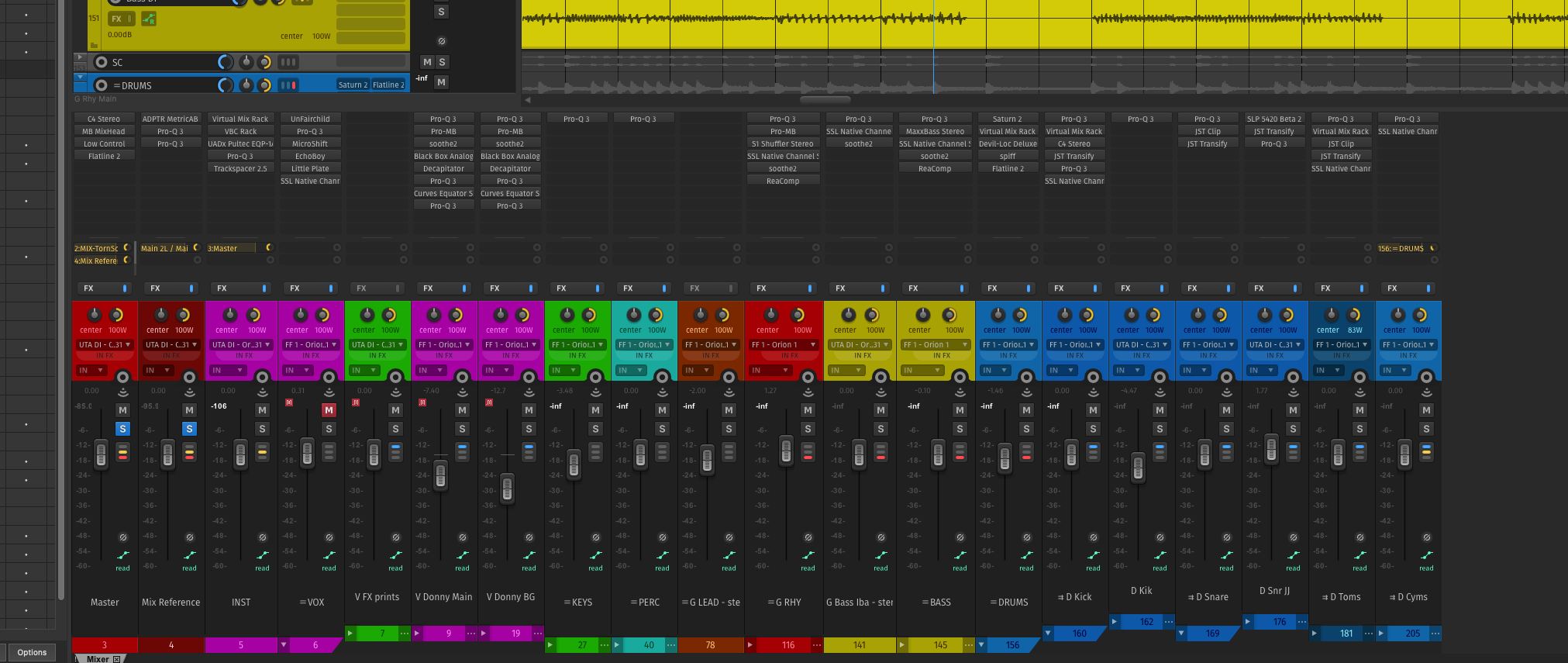Click the pan knob on =DRUMS strip

pyautogui.click(x=998, y=315)
